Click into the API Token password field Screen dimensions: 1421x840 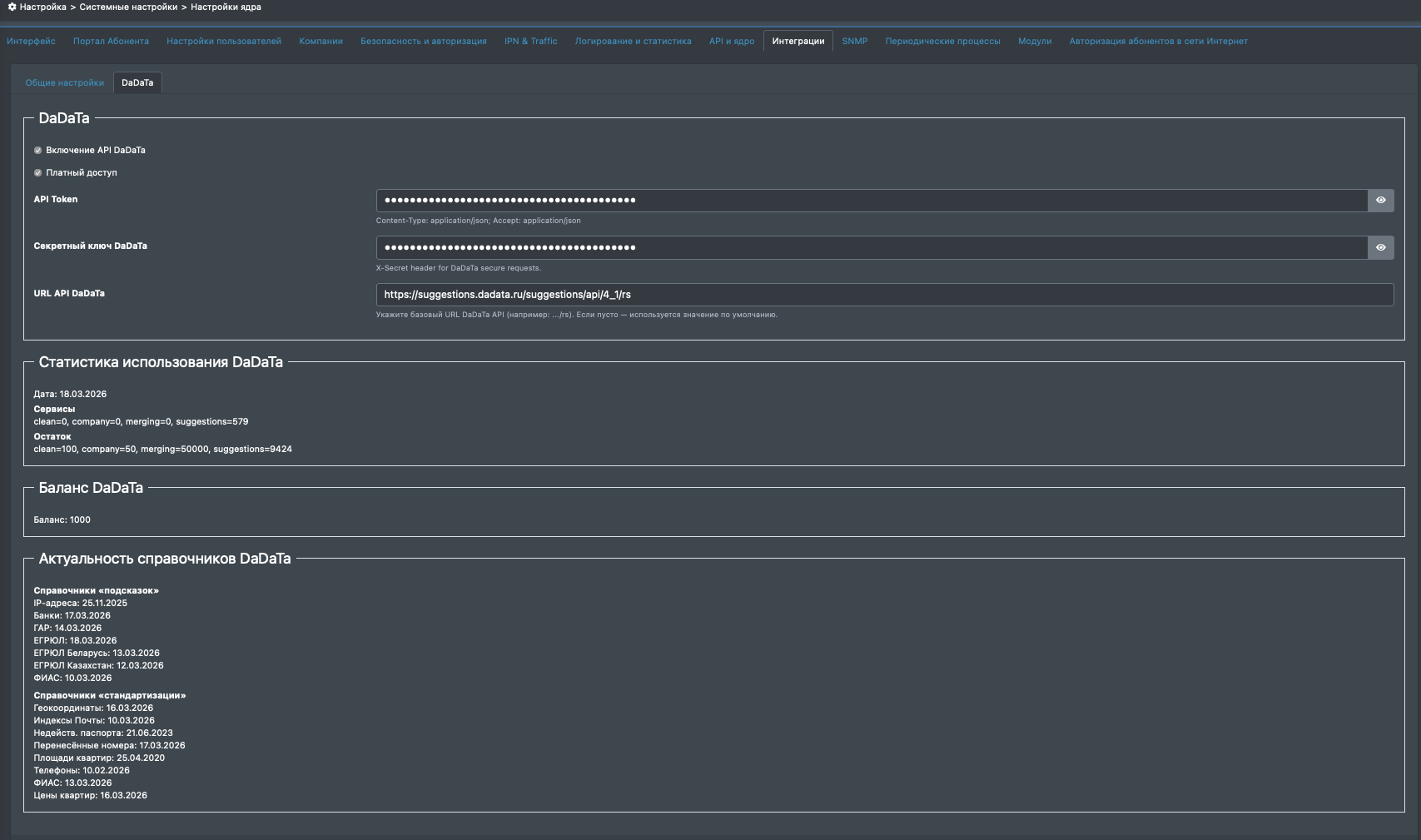[x=871, y=200]
